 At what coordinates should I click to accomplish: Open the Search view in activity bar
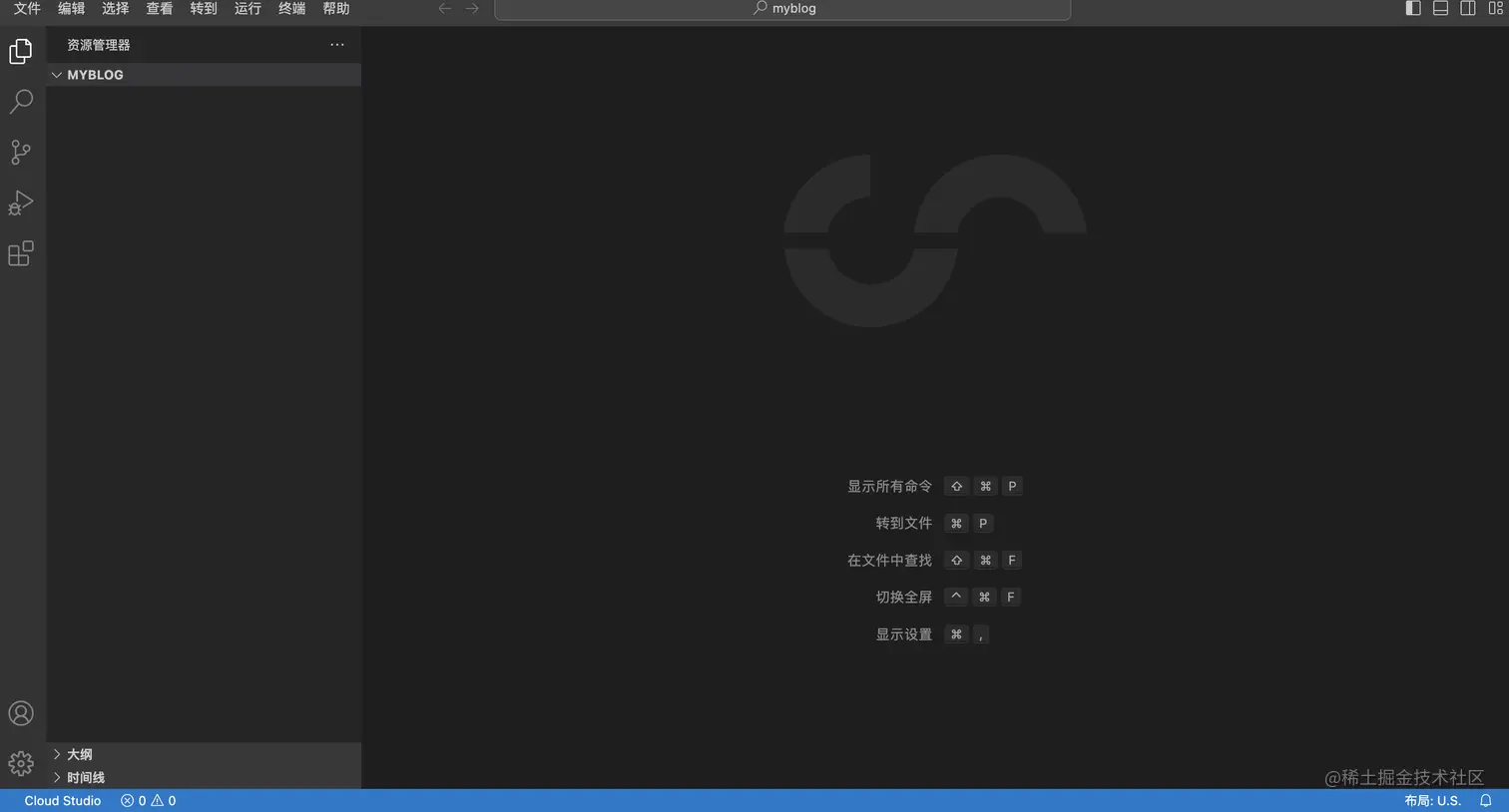[21, 102]
